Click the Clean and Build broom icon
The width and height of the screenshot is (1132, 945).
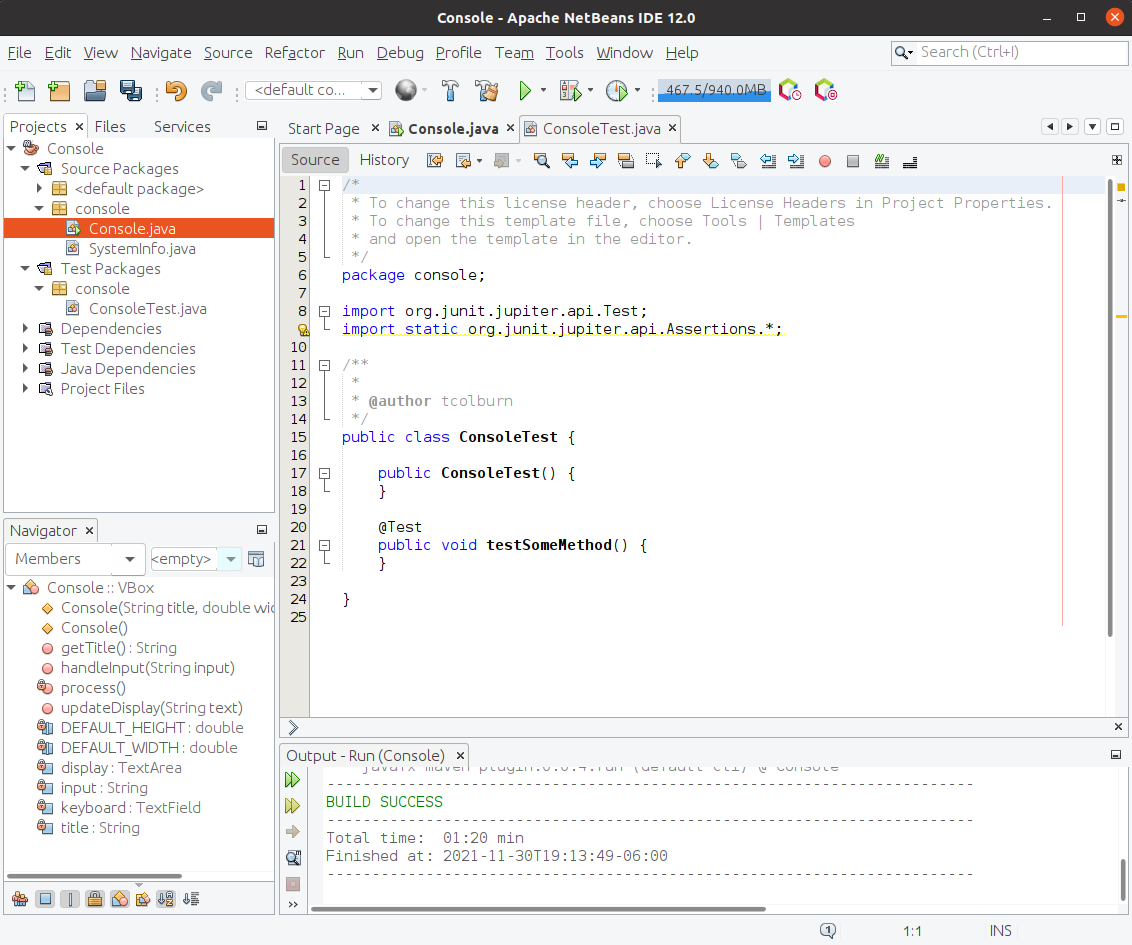(x=486, y=91)
